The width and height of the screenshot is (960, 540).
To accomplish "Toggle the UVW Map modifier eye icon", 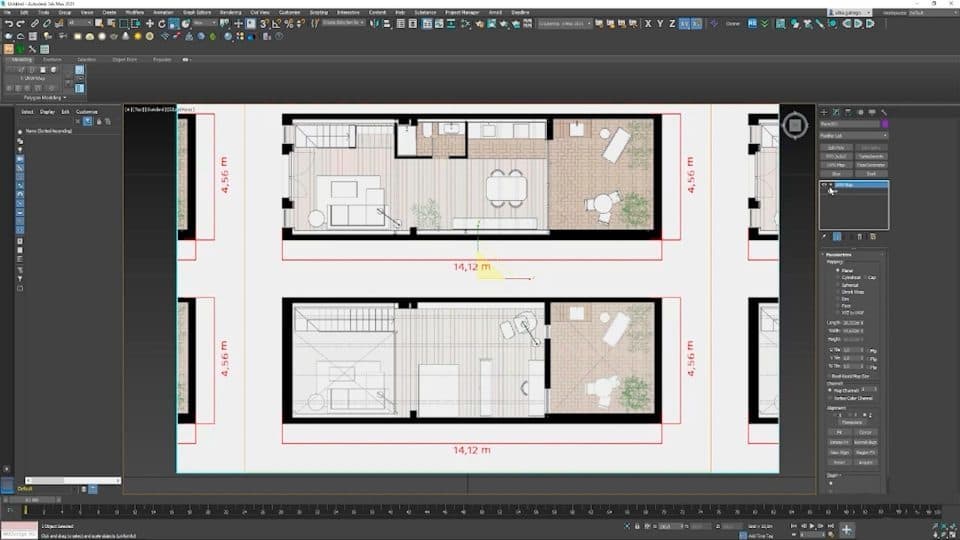I will point(824,184).
